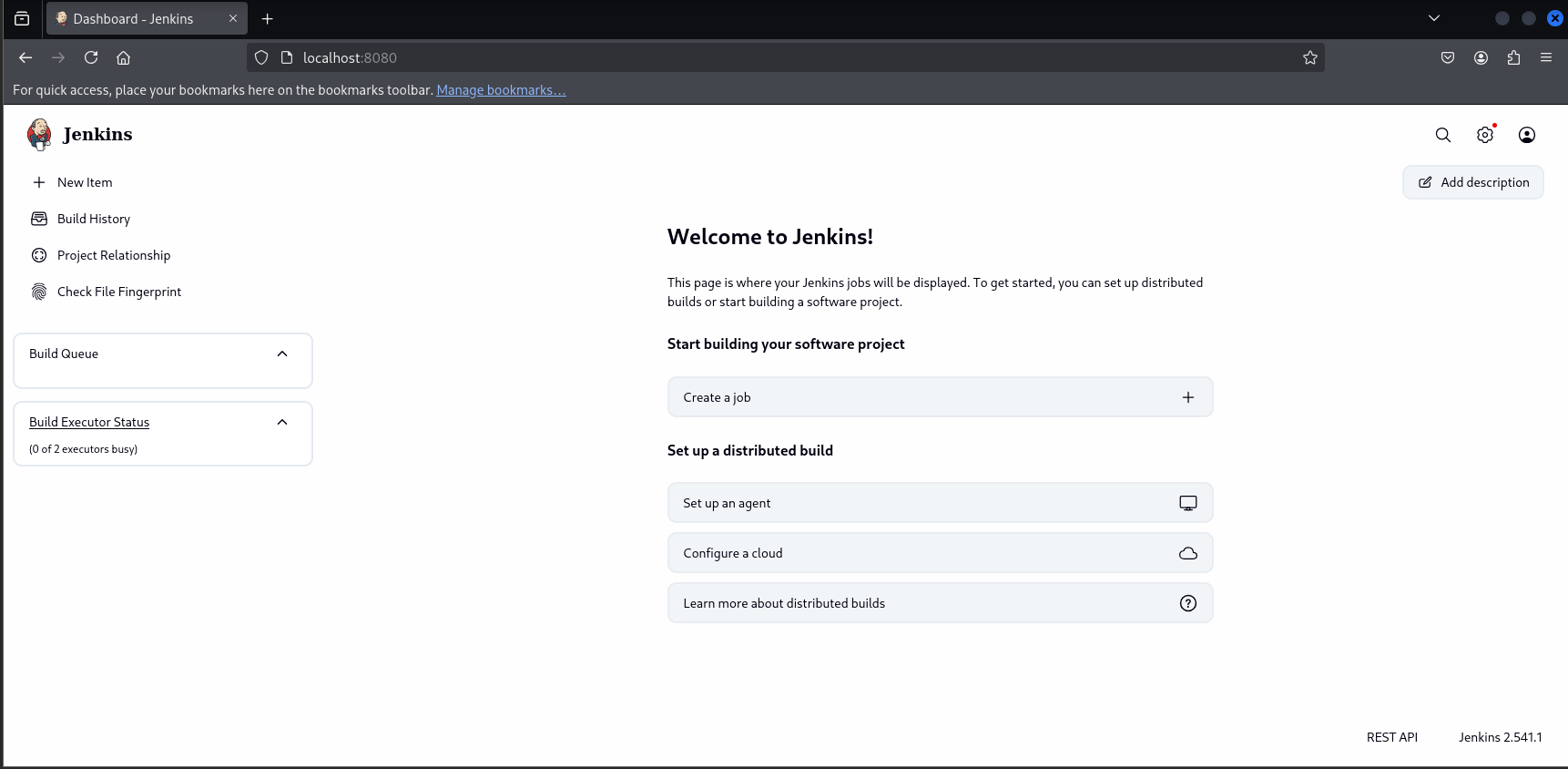Click the 'Welcome to Jenkins!' heading
Screen dimensions: 1568x769
pos(770,237)
